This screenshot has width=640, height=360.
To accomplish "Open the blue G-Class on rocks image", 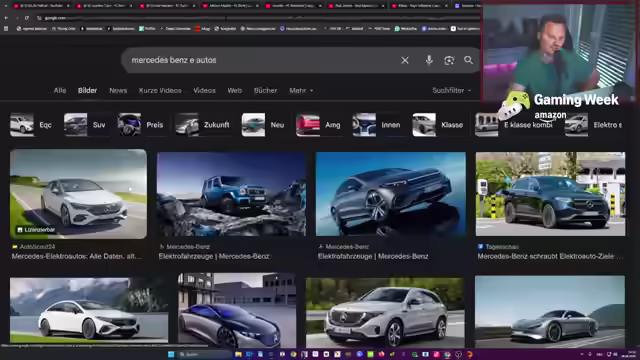I will click(x=231, y=194).
